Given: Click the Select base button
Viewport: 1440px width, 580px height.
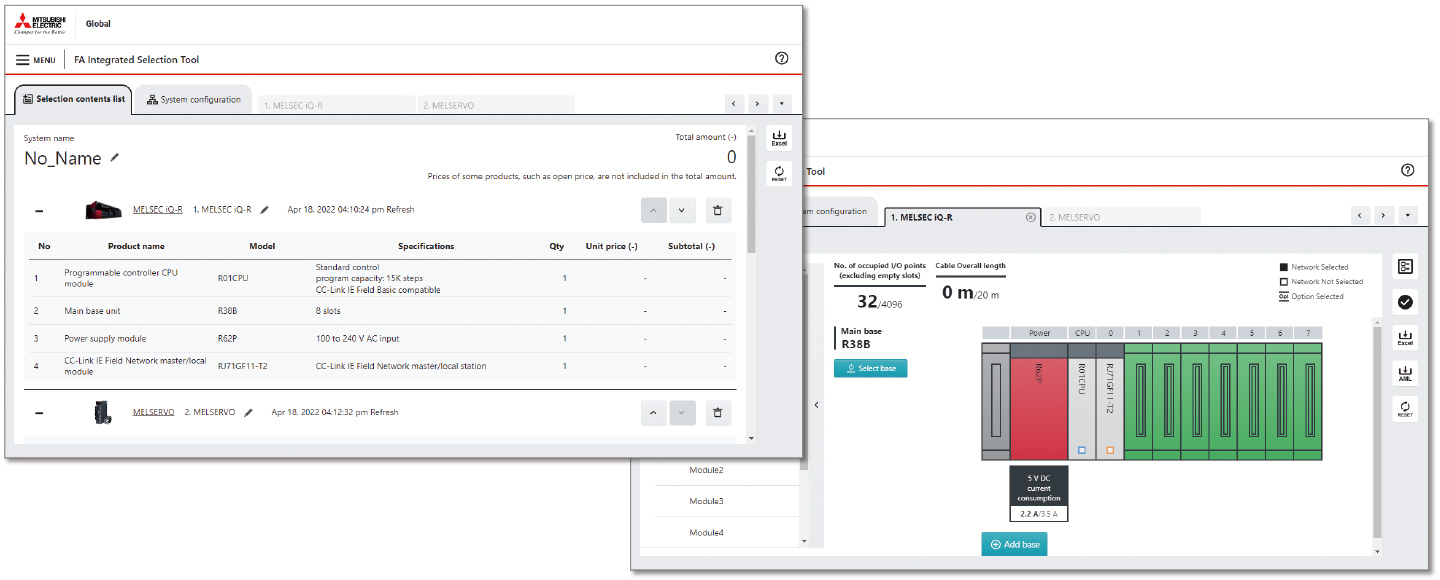Looking at the screenshot, I should coord(870,368).
